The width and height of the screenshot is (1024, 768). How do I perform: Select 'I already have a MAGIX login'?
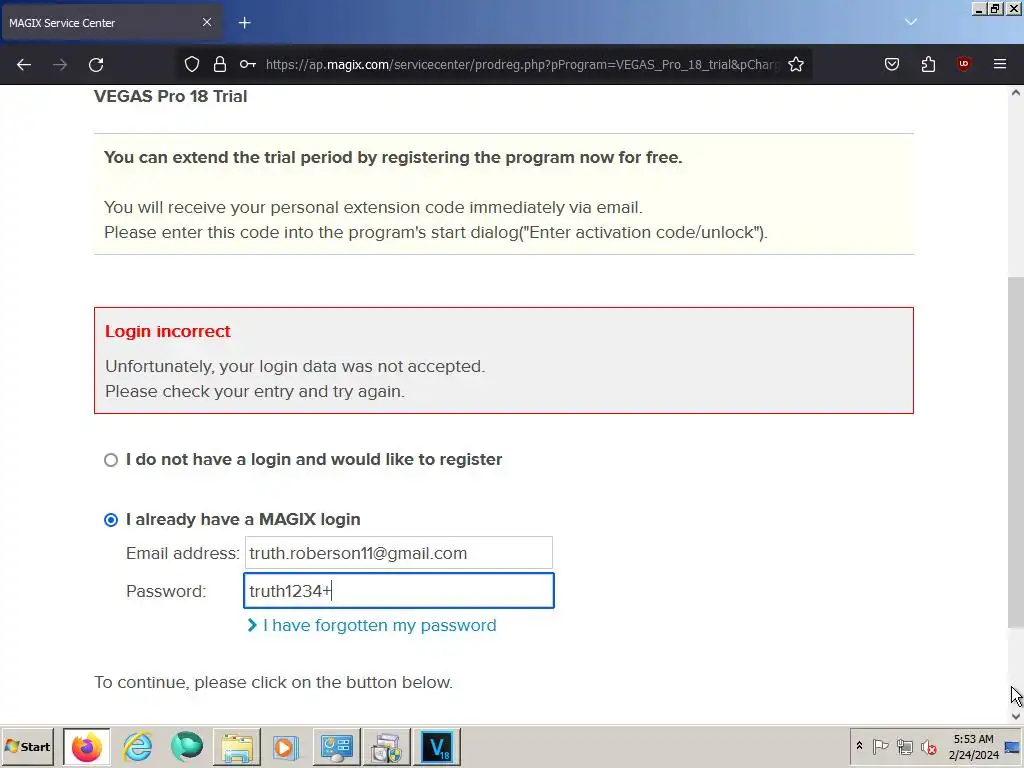point(111,520)
